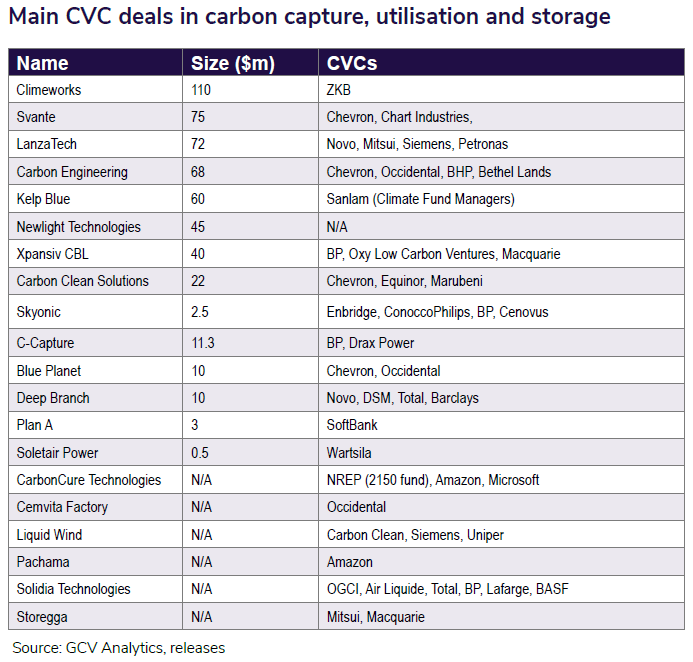Click the CVCs column header
693x662 pixels.
352,64
